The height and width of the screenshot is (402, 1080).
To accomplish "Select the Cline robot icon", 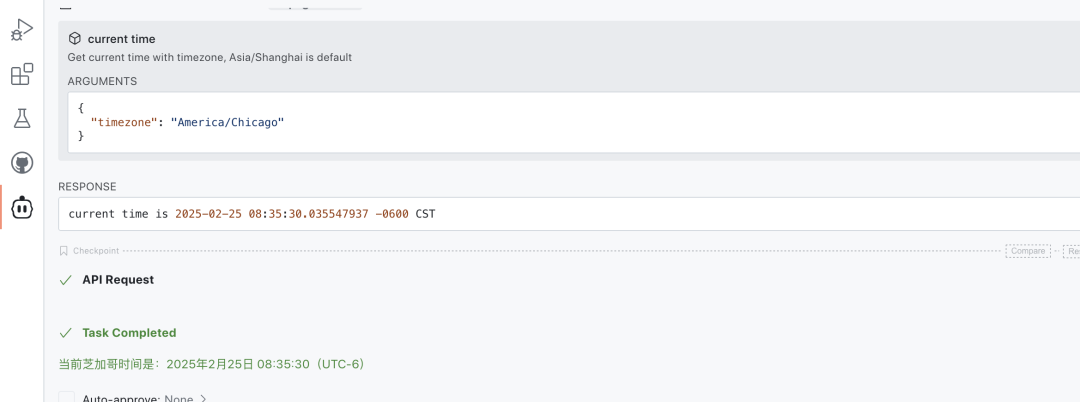I will point(21,207).
